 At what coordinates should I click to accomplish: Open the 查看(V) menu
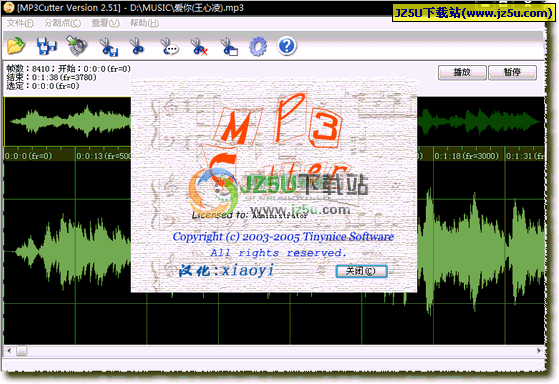click(105, 23)
